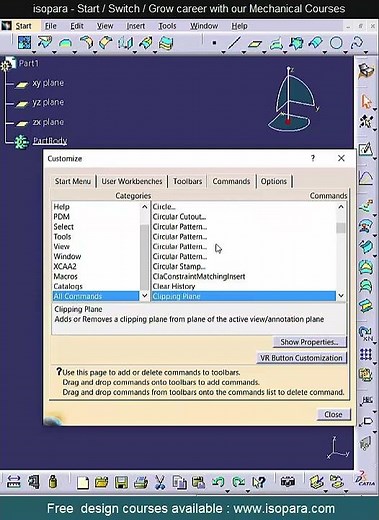Viewport: 379px width, 520px height.
Task: Cut with the scissors icon
Action: [160, 482]
